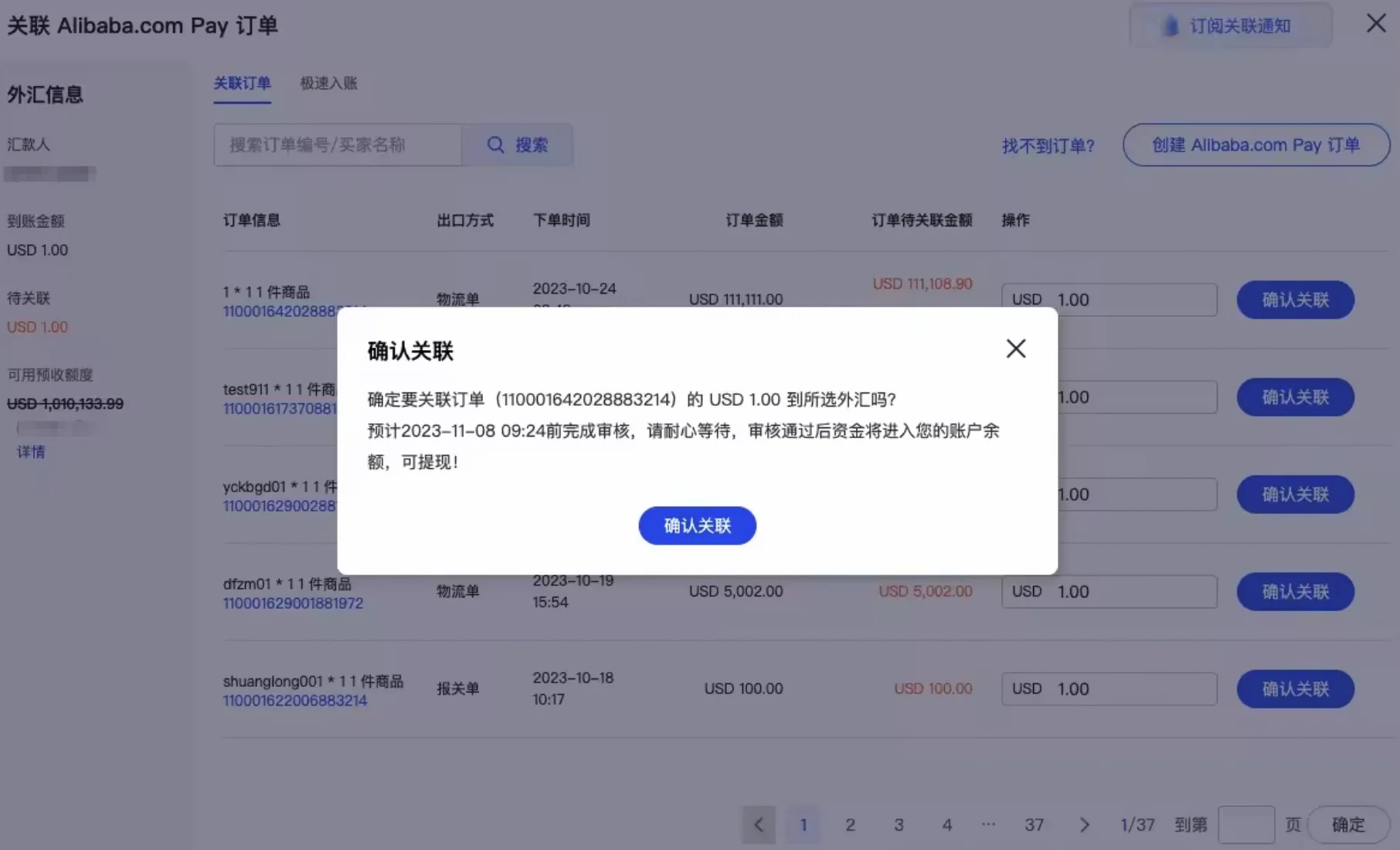This screenshot has height=850, width=1400.
Task: Click the 详情 link in sidebar
Action: click(x=31, y=452)
